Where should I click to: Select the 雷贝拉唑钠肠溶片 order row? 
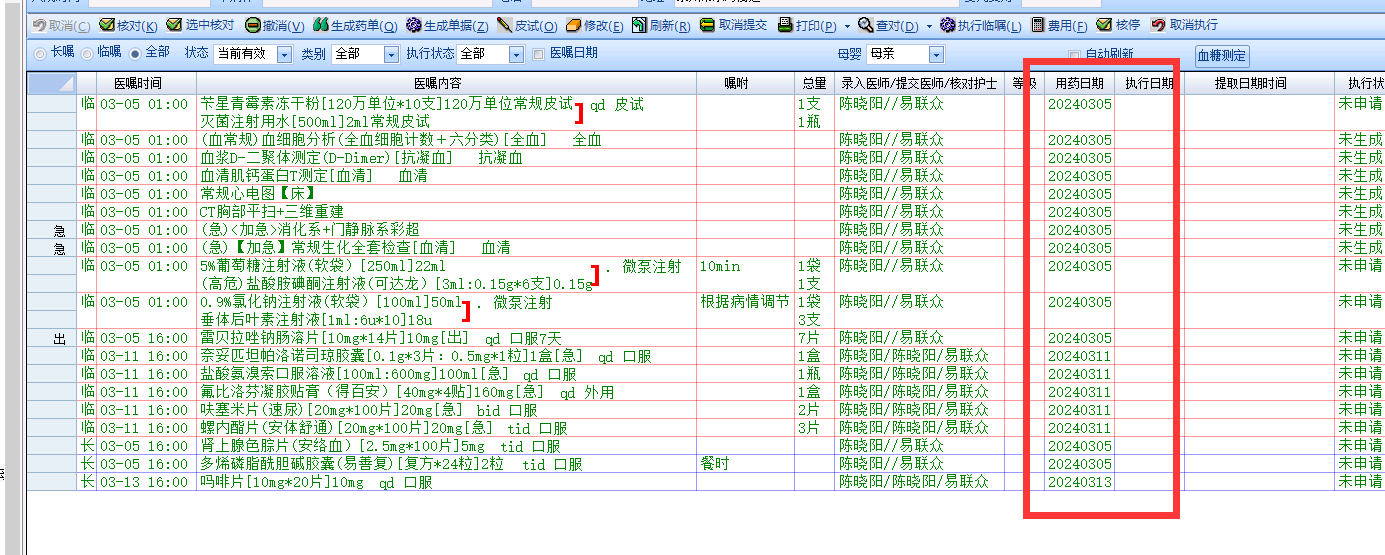(705, 338)
